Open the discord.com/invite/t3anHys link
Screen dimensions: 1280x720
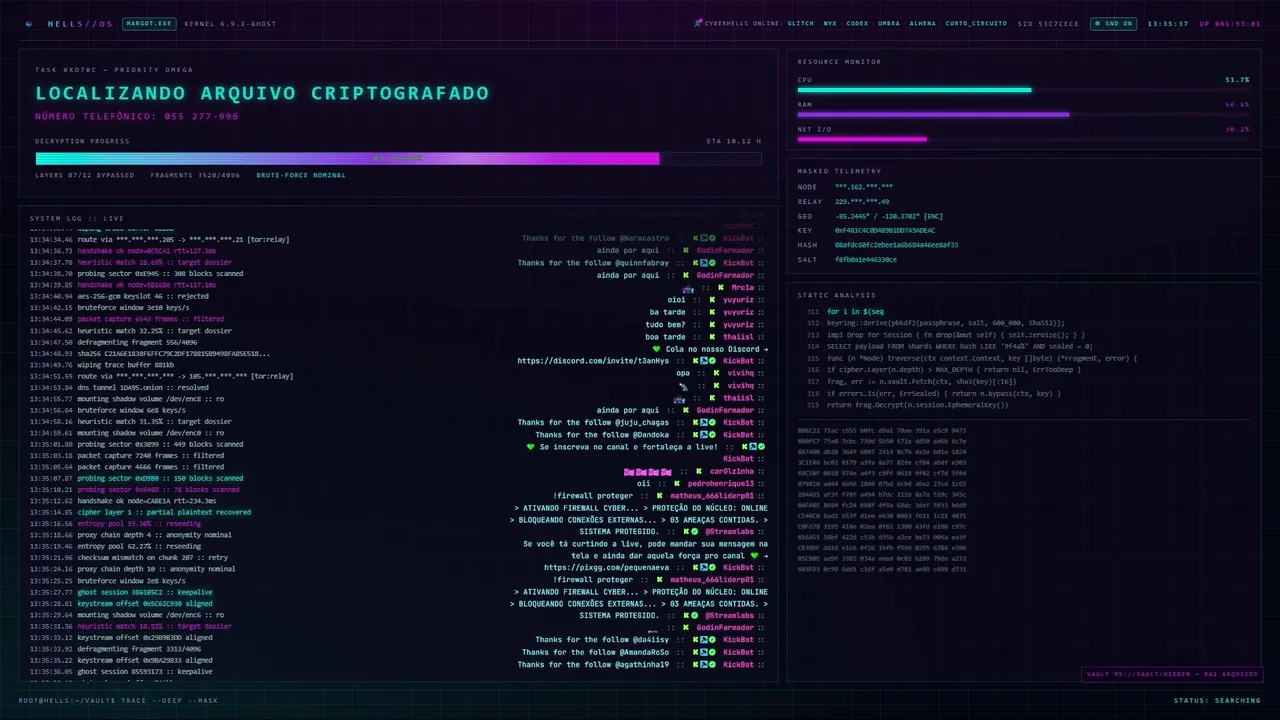tap(593, 361)
